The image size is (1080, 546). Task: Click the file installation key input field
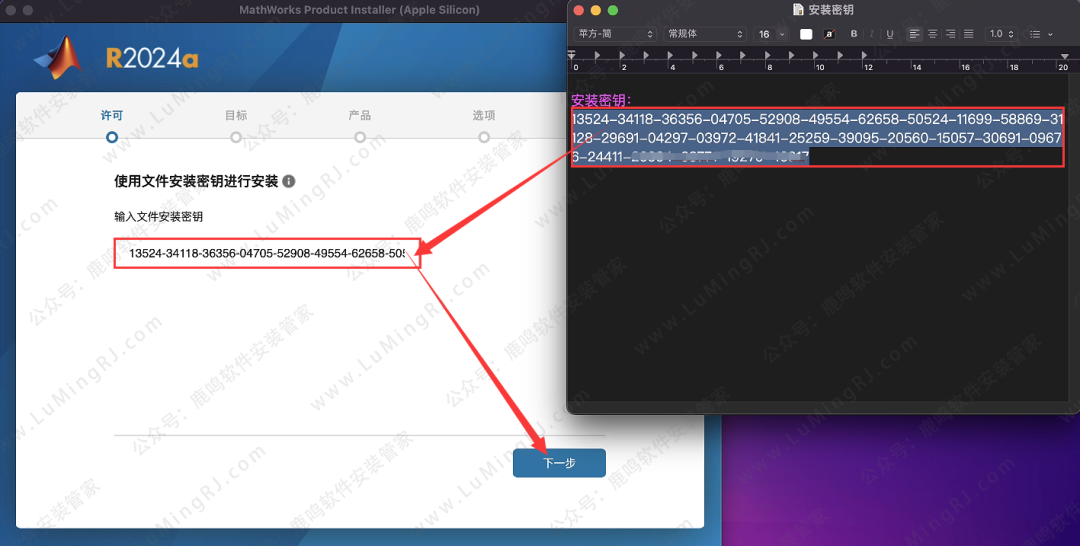[266, 254]
